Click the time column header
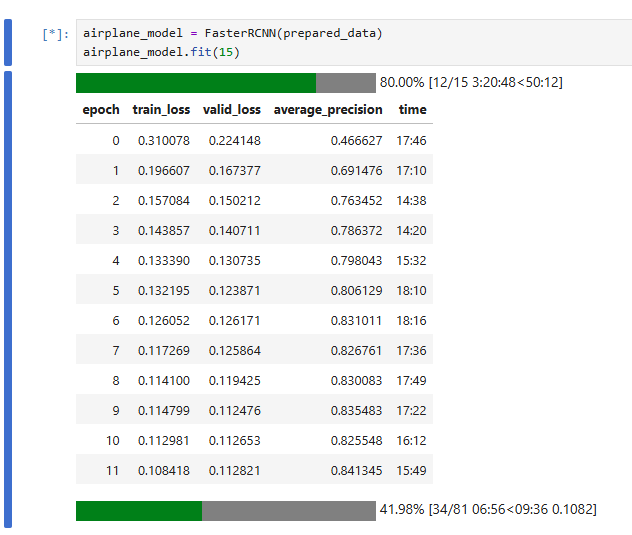Image resolution: width=632 pixels, height=535 pixels. tap(412, 110)
